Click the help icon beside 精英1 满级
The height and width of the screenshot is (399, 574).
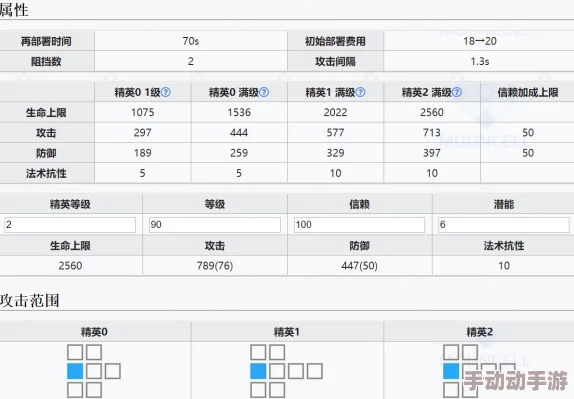[x=361, y=92]
